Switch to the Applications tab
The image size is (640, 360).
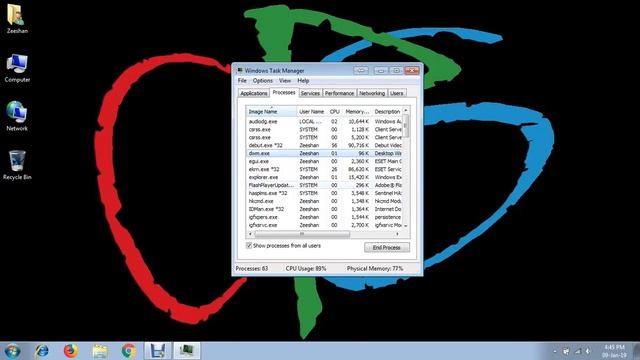(x=253, y=93)
